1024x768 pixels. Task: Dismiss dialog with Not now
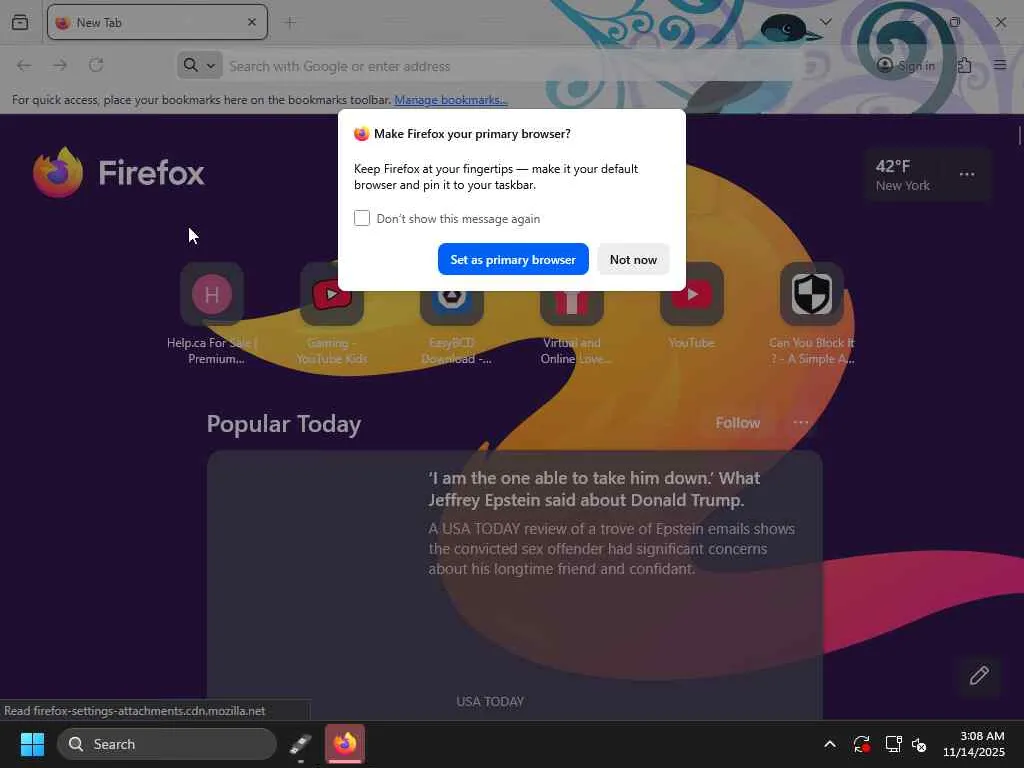point(633,259)
